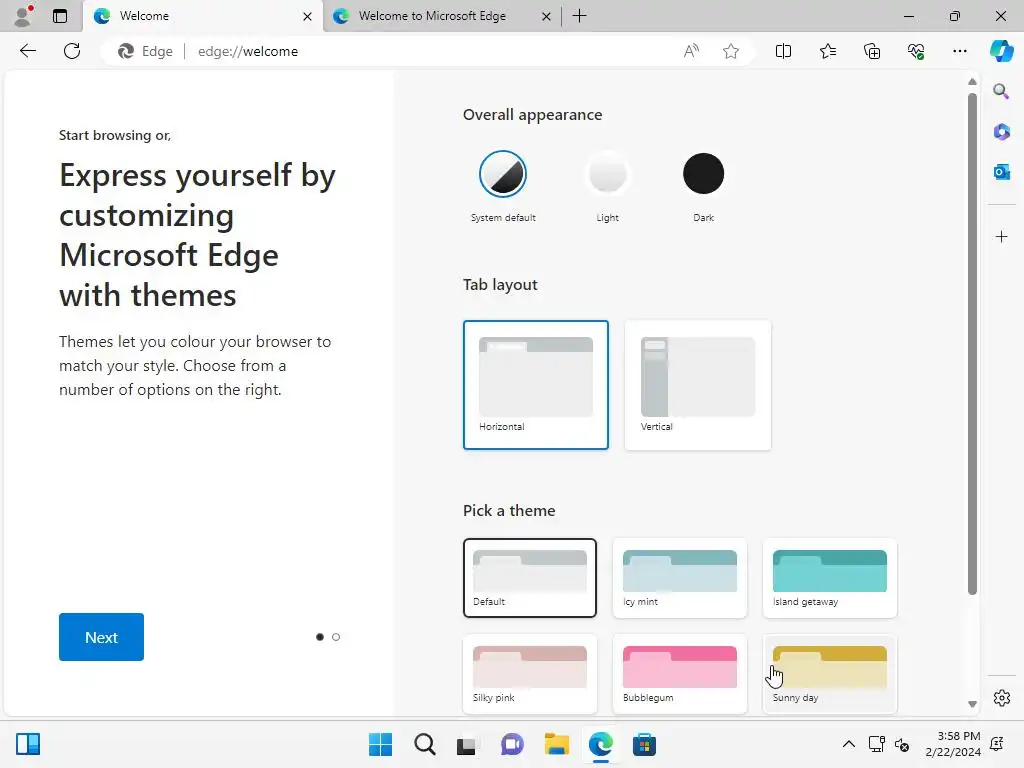Open the Collections icon

pyautogui.click(x=872, y=51)
